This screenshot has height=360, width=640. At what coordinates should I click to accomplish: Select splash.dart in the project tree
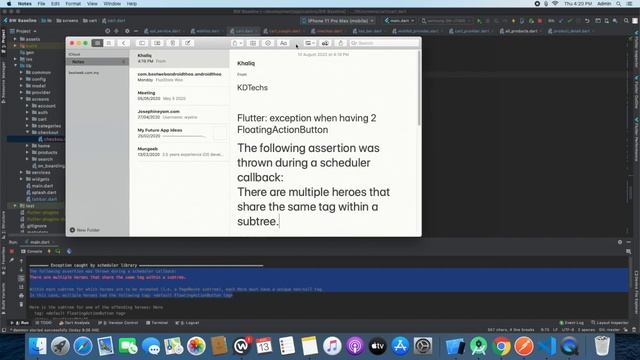[x=41, y=192]
